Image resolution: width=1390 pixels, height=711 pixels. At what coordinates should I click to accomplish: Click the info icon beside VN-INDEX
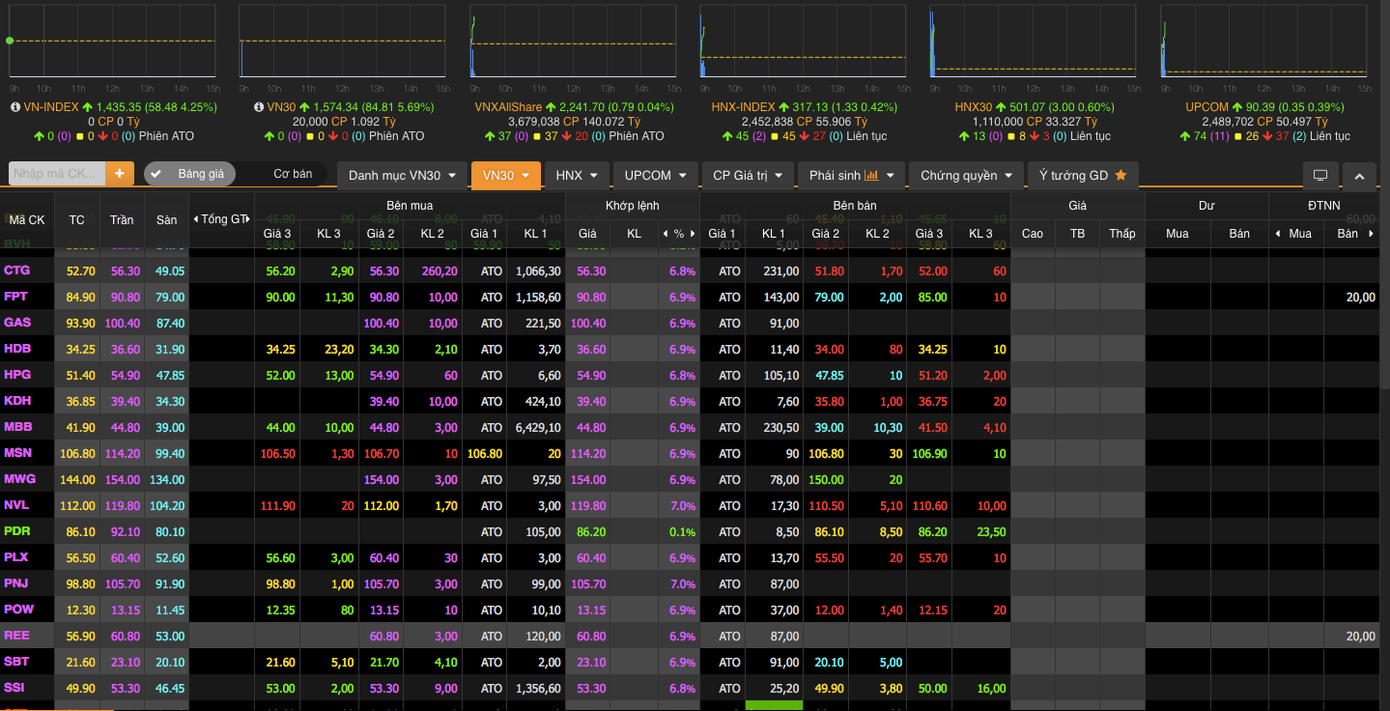point(15,107)
